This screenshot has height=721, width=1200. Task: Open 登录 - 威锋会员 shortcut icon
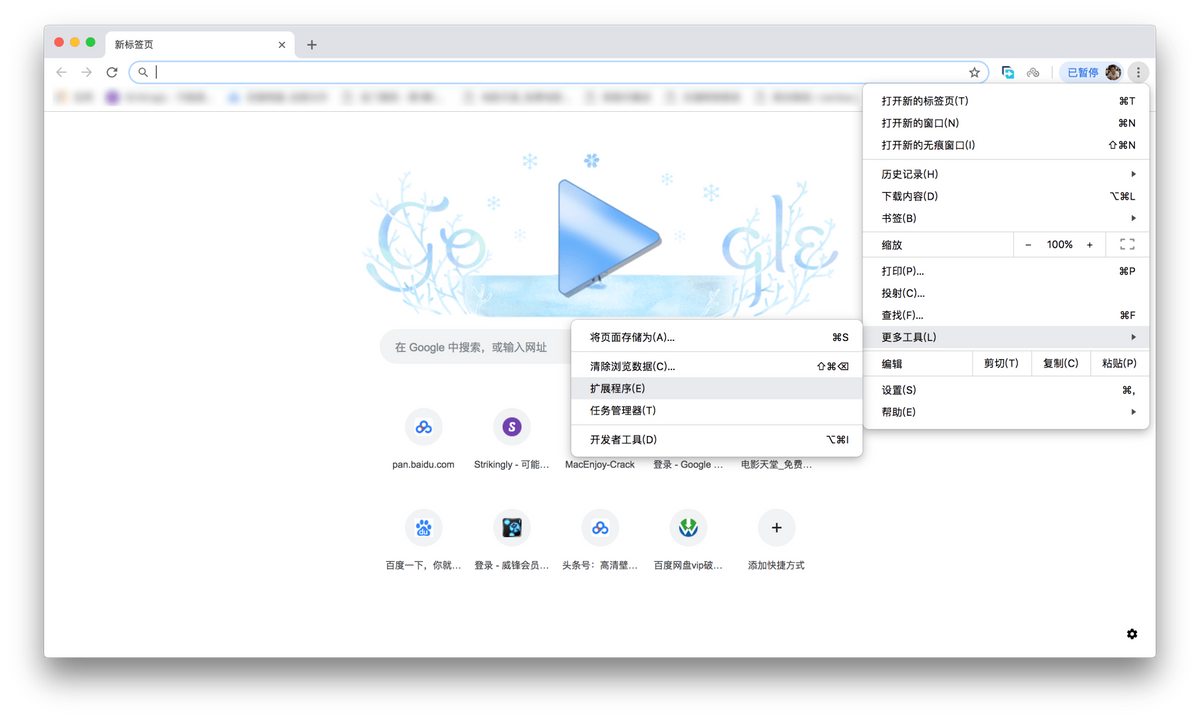pyautogui.click(x=512, y=527)
